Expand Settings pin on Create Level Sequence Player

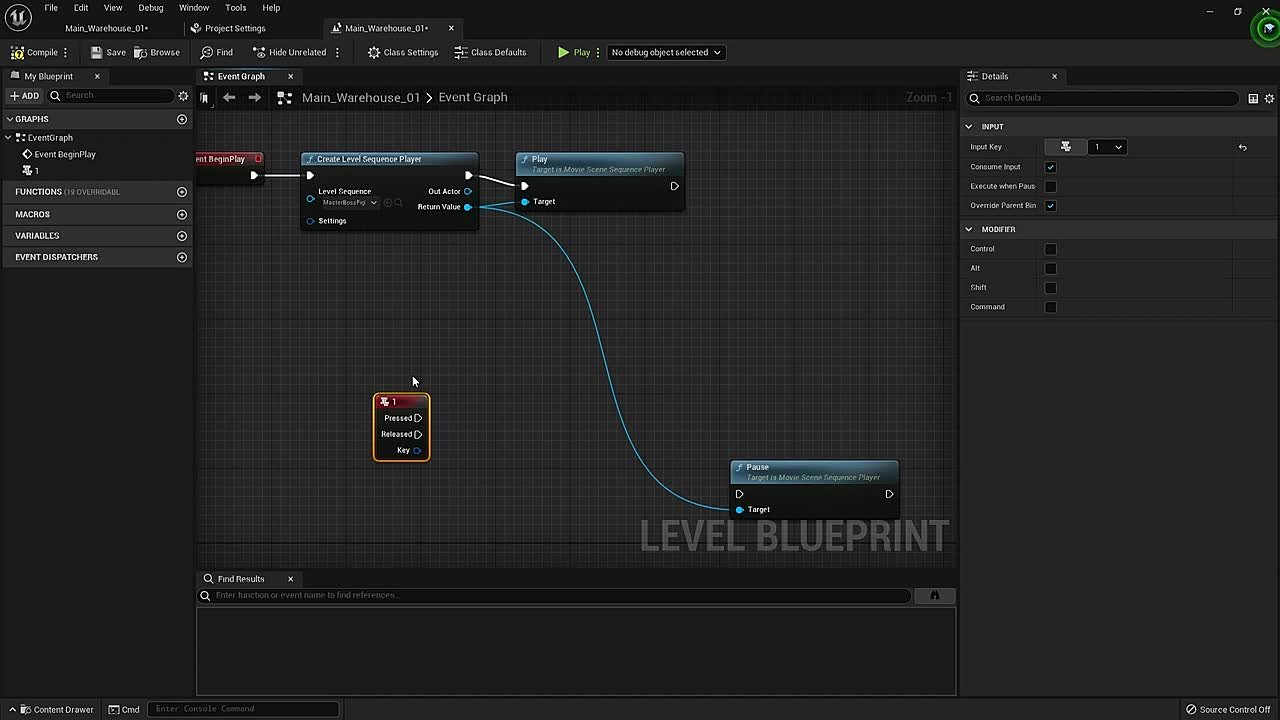coord(310,221)
